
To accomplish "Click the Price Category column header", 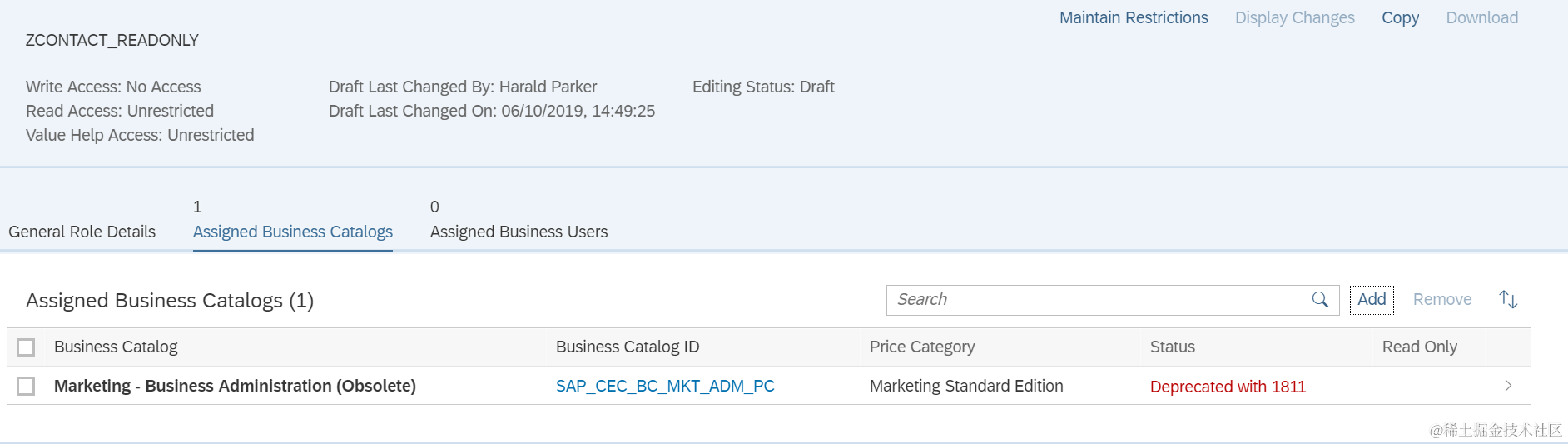I will point(922,347).
